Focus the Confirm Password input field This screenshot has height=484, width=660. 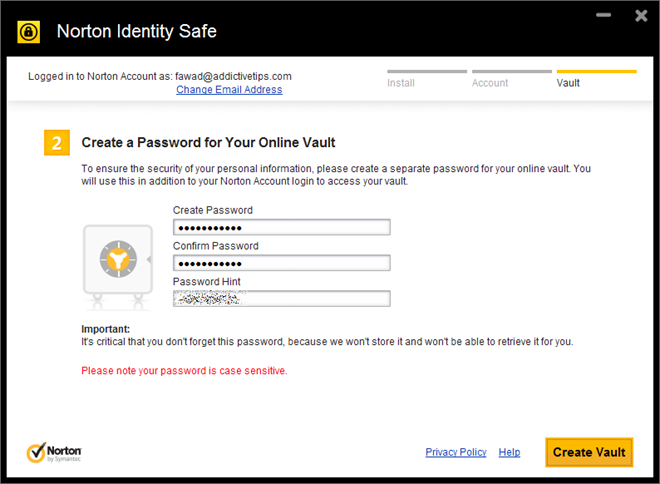pos(282,263)
